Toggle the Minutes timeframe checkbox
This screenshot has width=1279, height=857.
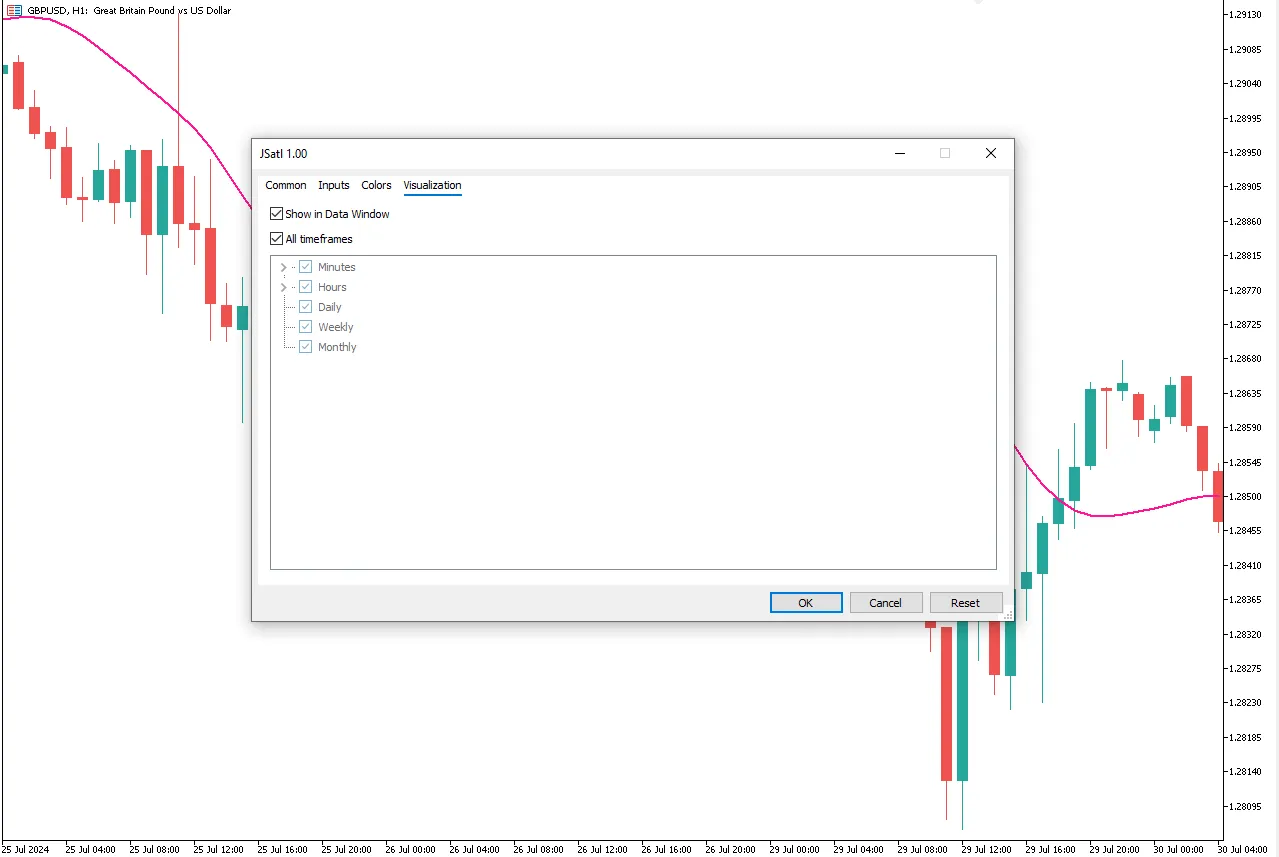(x=306, y=267)
